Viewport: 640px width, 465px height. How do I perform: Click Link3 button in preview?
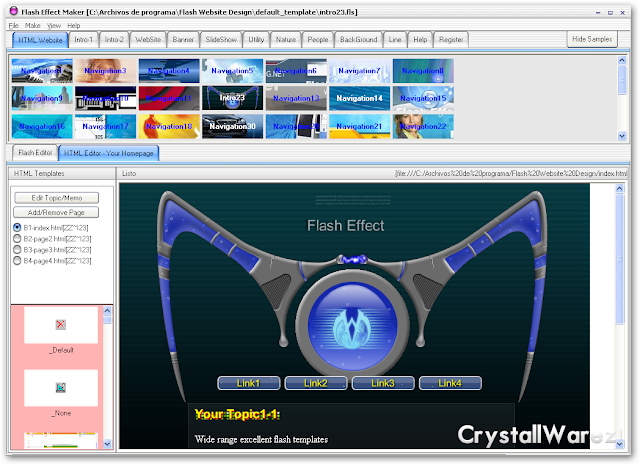383,383
